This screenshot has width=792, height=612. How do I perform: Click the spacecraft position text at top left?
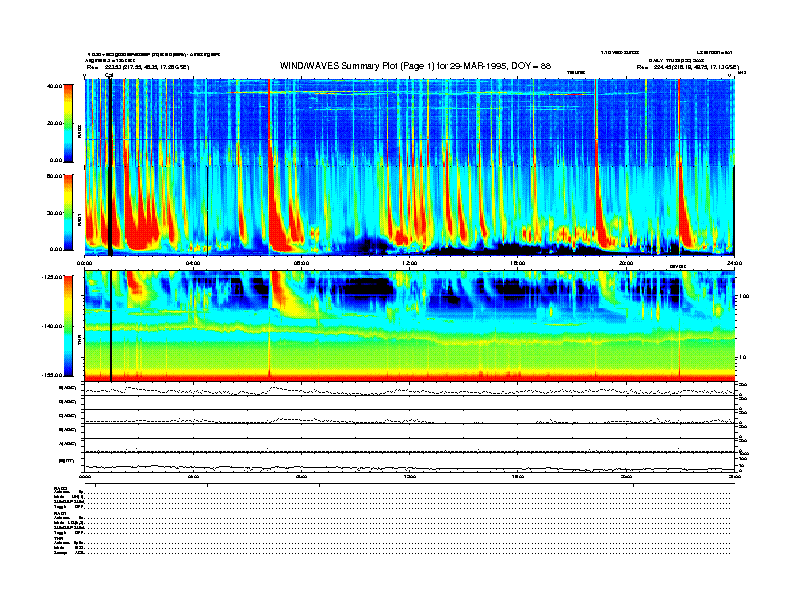coord(138,67)
